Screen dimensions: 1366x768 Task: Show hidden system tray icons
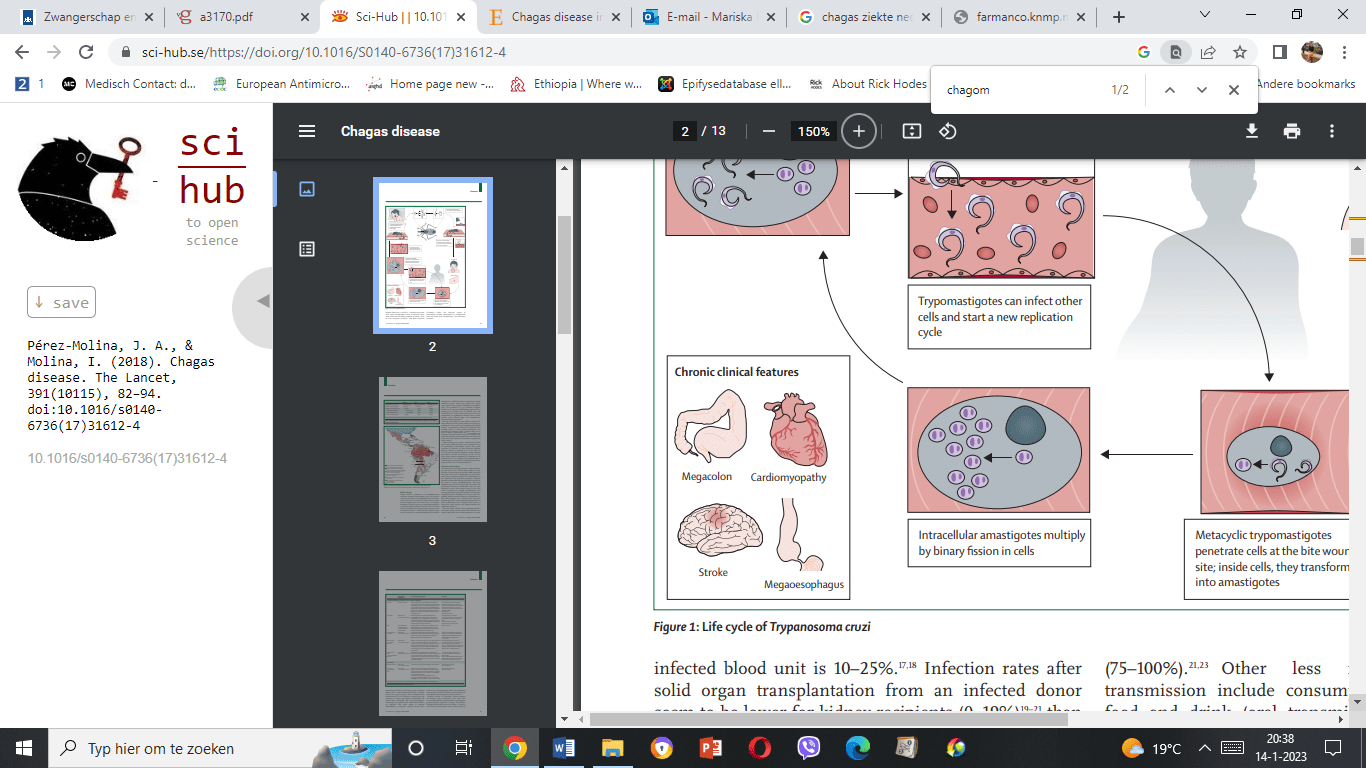pos(1207,748)
